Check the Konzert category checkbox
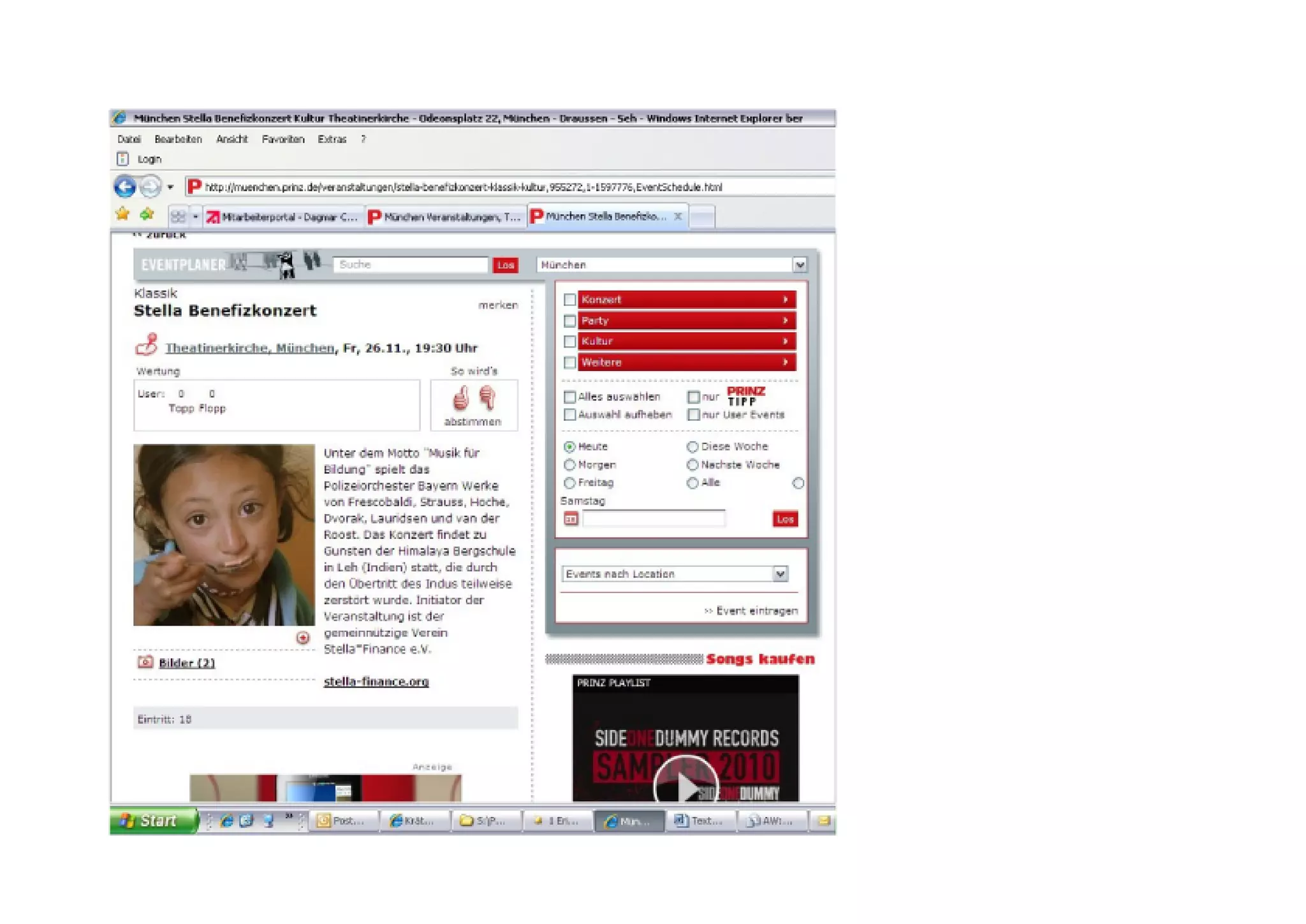1306x924 pixels. 570,300
